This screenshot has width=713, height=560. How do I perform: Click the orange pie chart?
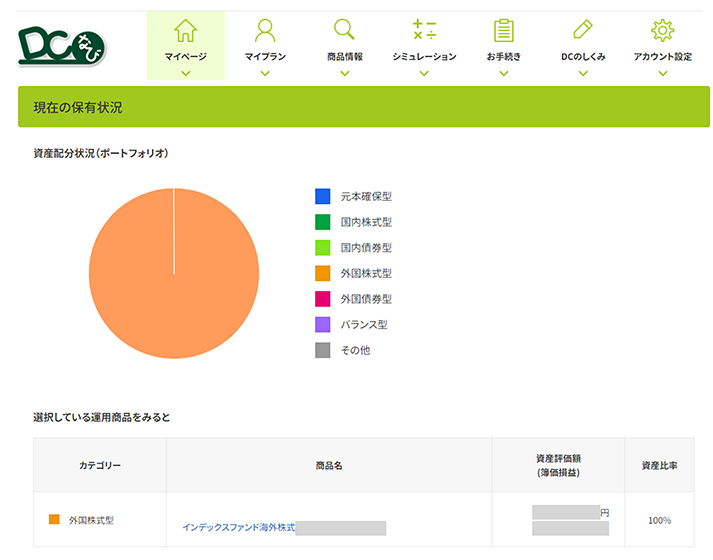(174, 274)
